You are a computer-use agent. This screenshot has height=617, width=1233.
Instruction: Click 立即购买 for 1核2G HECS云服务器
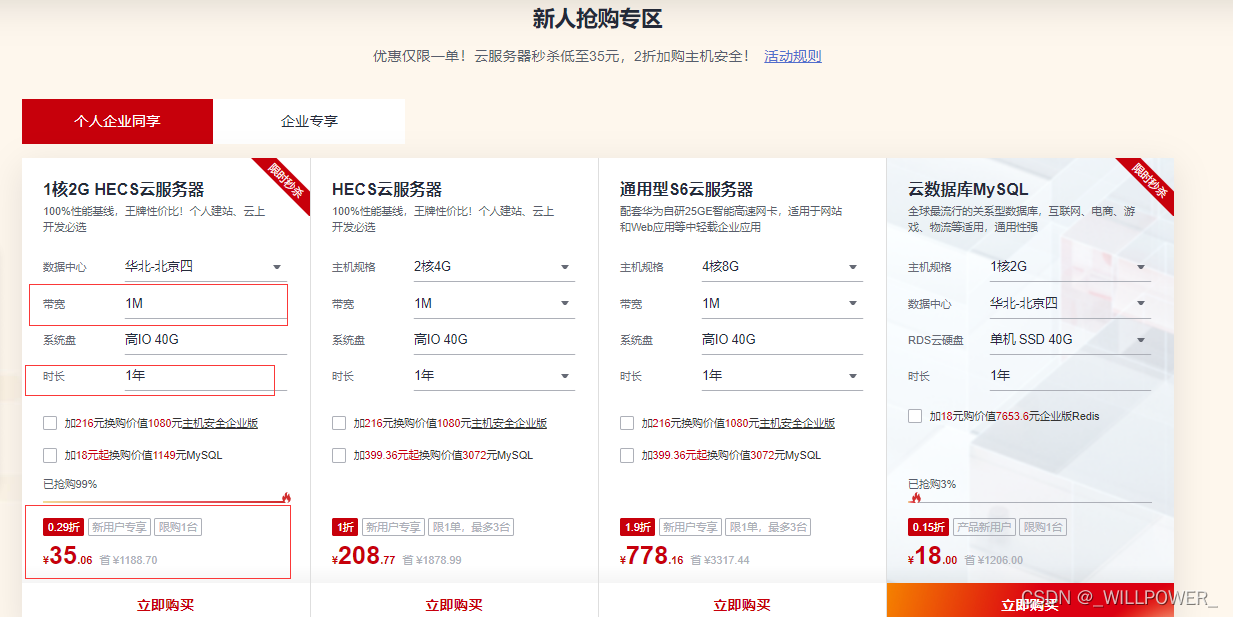(x=166, y=605)
